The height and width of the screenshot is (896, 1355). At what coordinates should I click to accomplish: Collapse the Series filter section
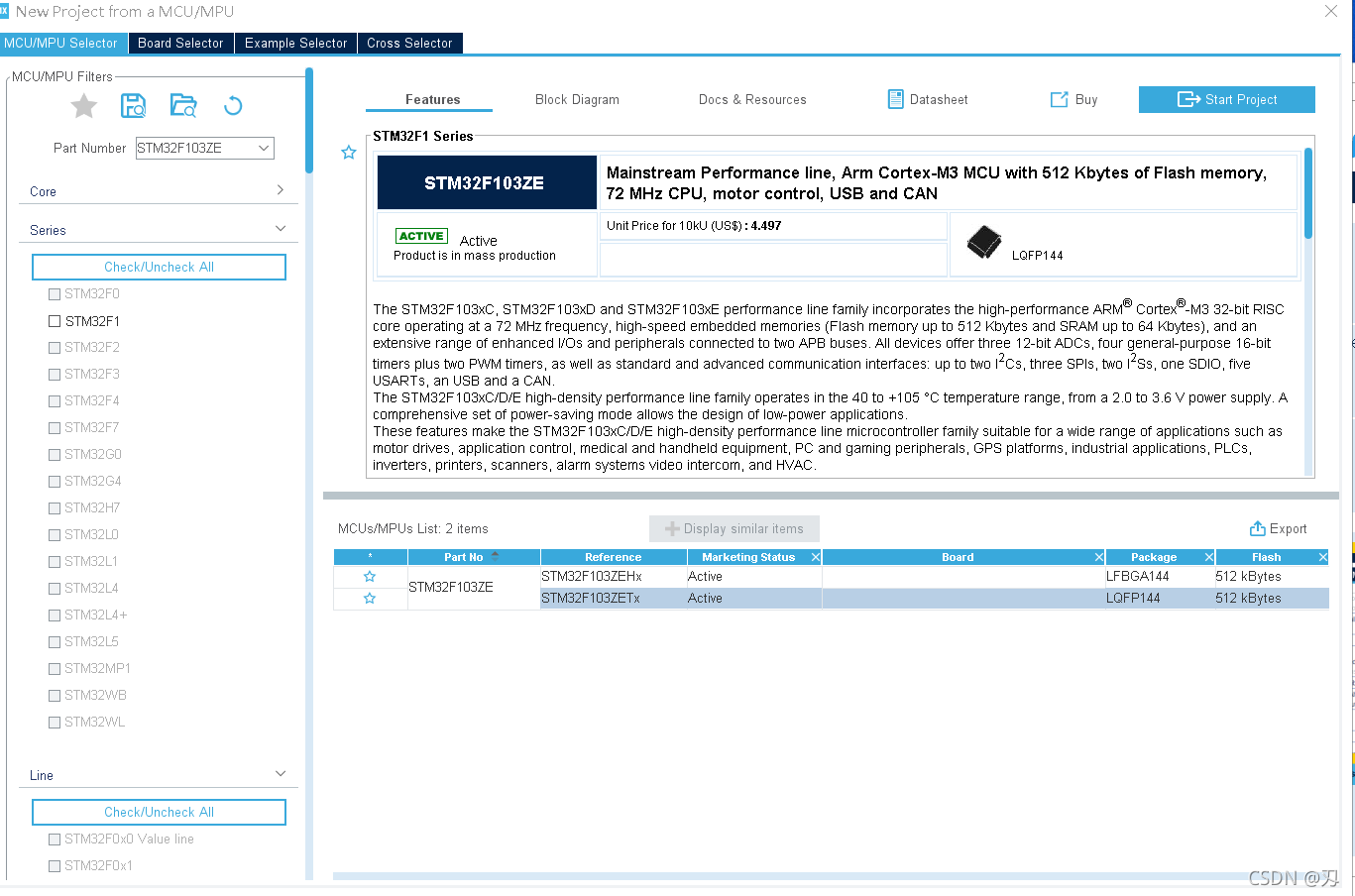(x=281, y=229)
